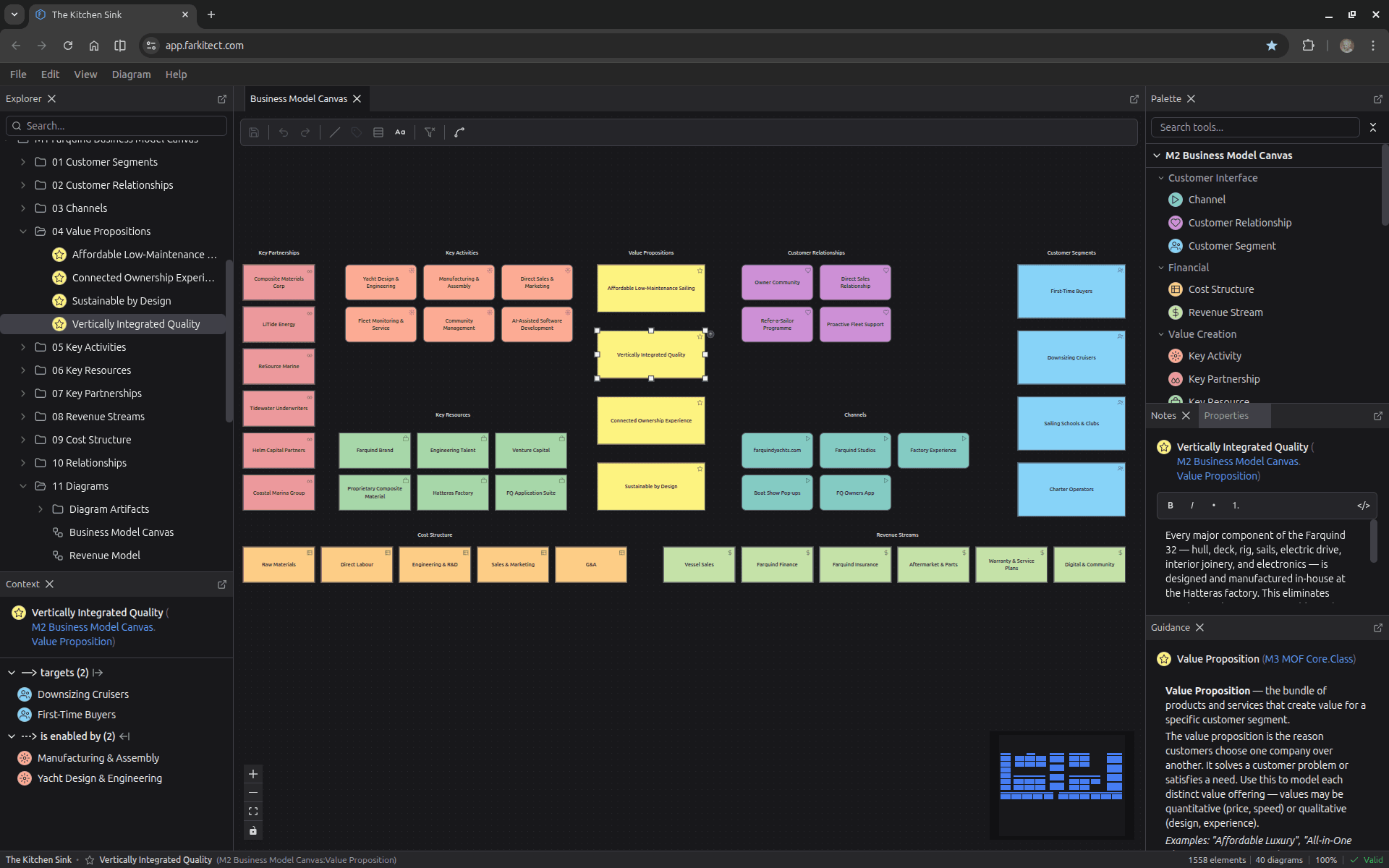
Task: Close the Business Model Canvas tab
Action: [x=357, y=99]
